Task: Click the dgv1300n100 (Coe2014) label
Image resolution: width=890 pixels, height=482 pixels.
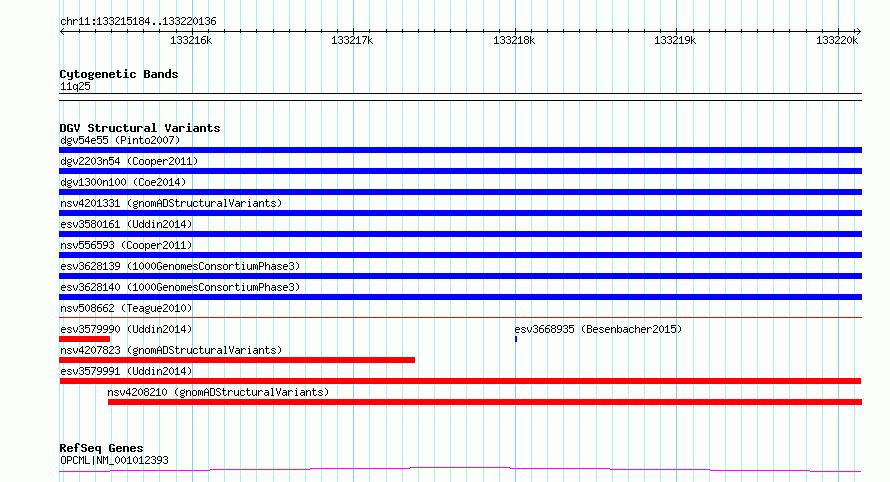Action: 123,182
